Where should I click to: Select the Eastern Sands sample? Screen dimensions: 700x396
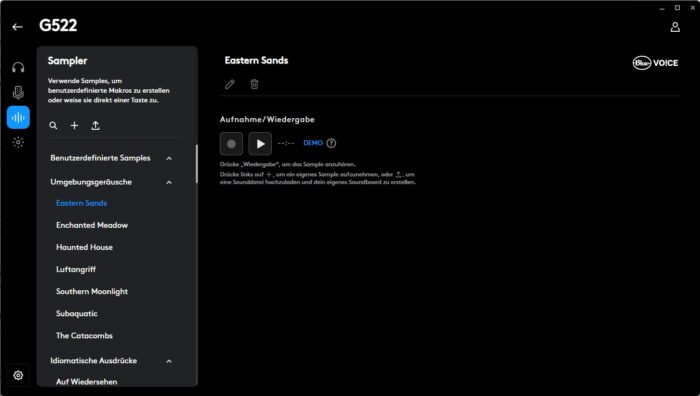click(81, 203)
